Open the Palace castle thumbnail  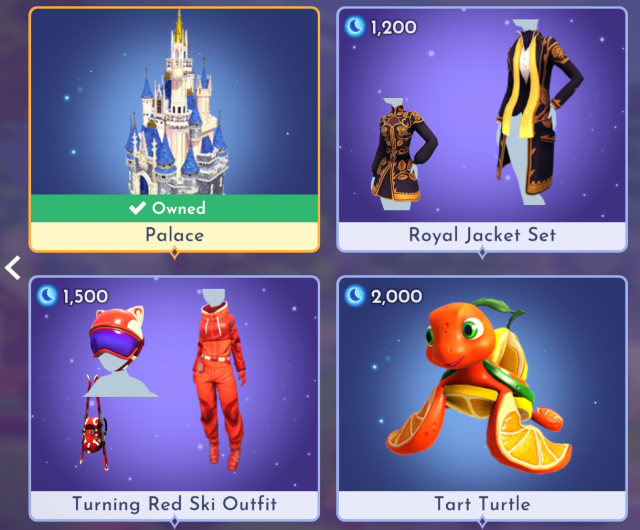pos(176,102)
